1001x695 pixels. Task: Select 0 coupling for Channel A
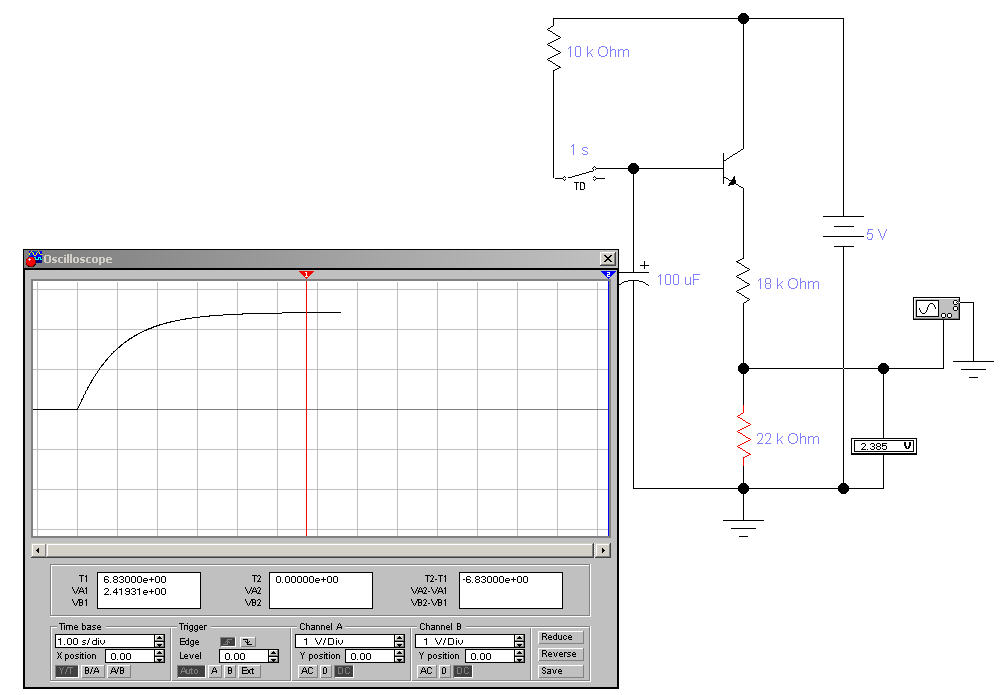(325, 671)
